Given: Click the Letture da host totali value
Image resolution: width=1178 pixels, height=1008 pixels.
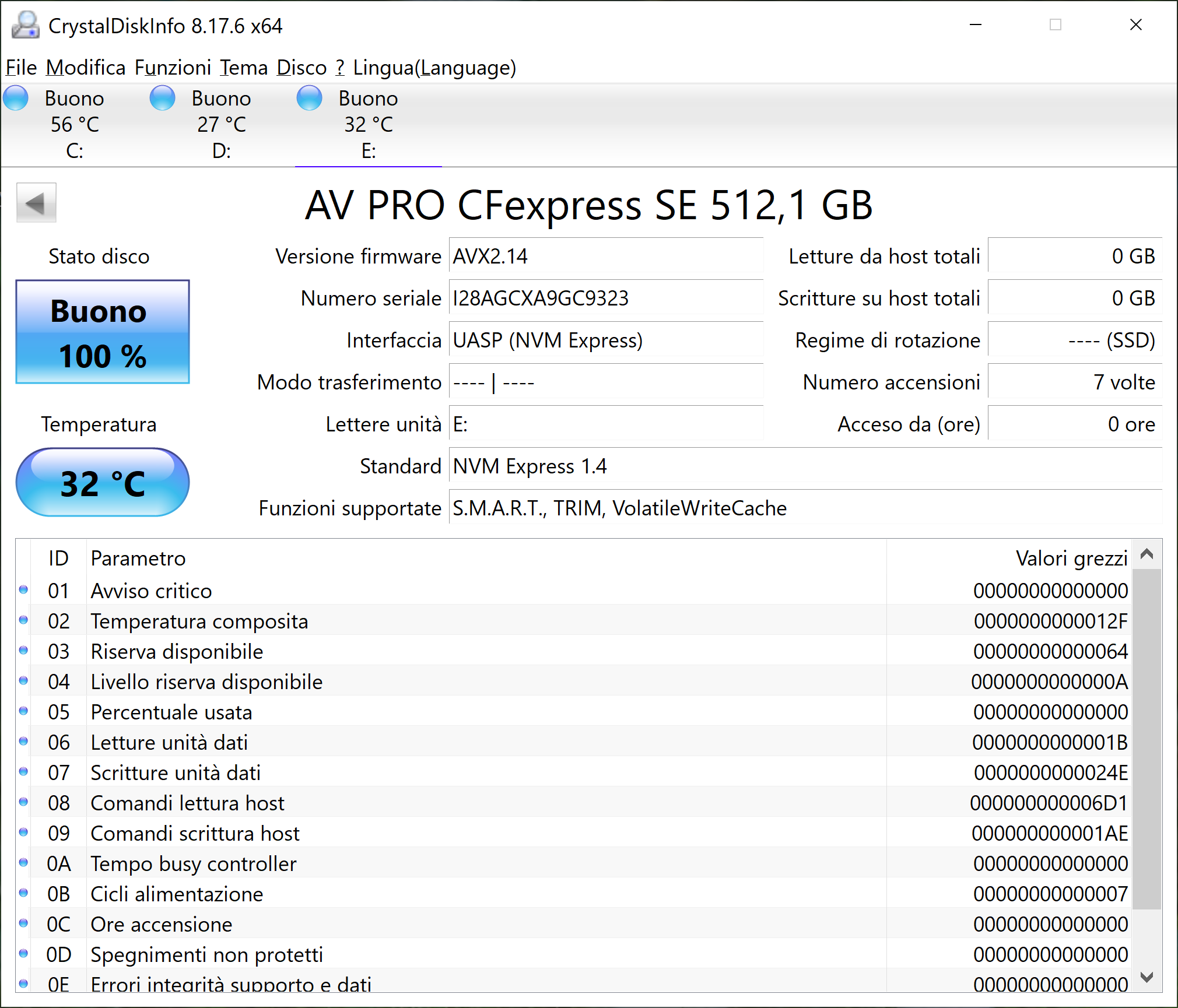Looking at the screenshot, I should 1075,256.
